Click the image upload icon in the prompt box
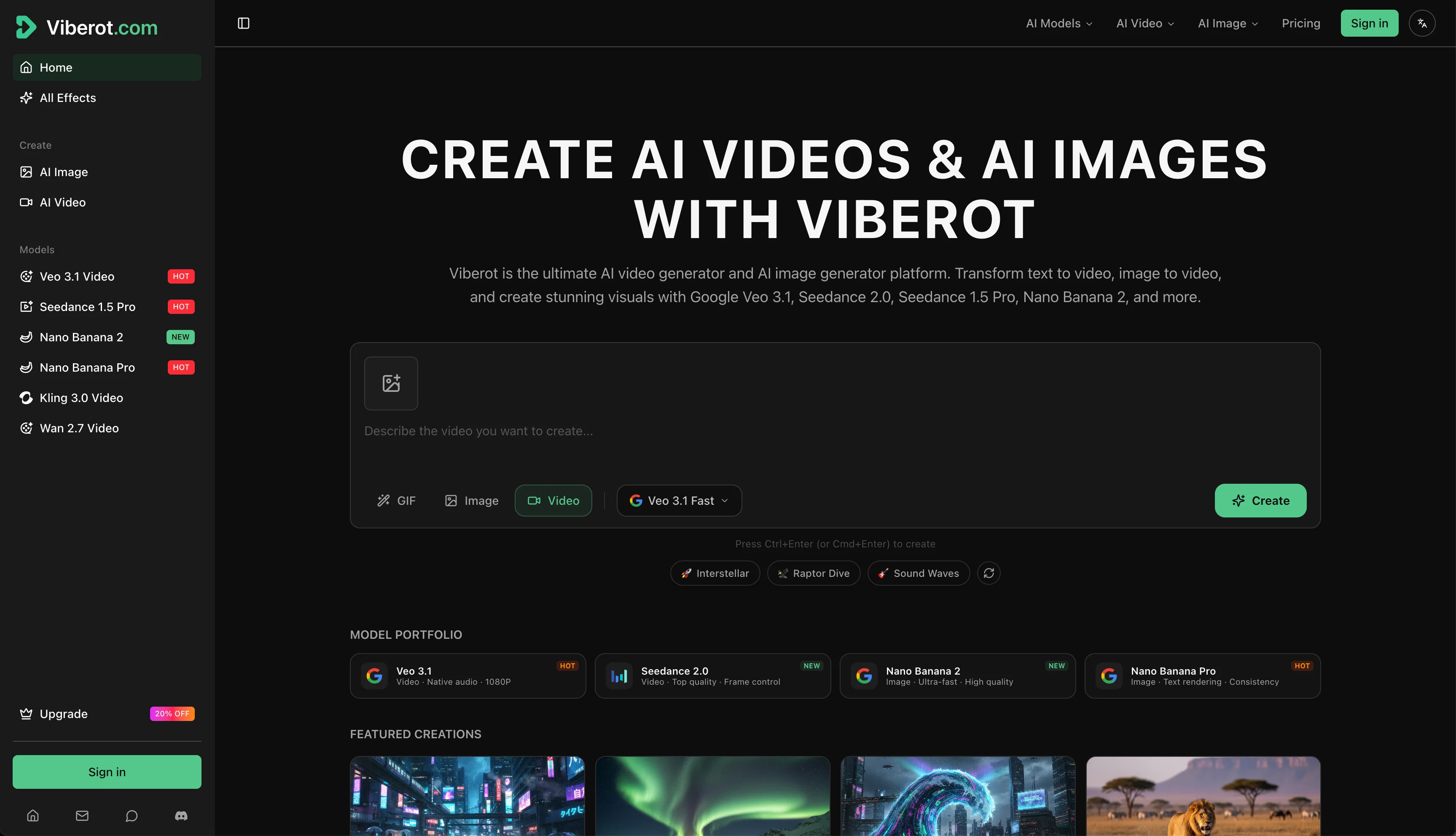Screen dimensions: 1456x836 (391, 383)
